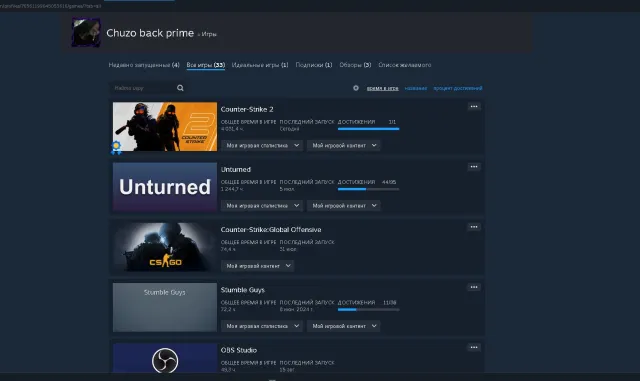
Task: Click the search magnifier icon
Action: [x=180, y=88]
